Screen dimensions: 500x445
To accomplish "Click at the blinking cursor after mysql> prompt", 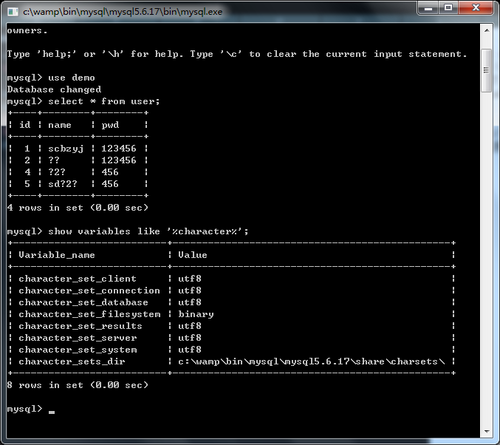I will point(52,412).
